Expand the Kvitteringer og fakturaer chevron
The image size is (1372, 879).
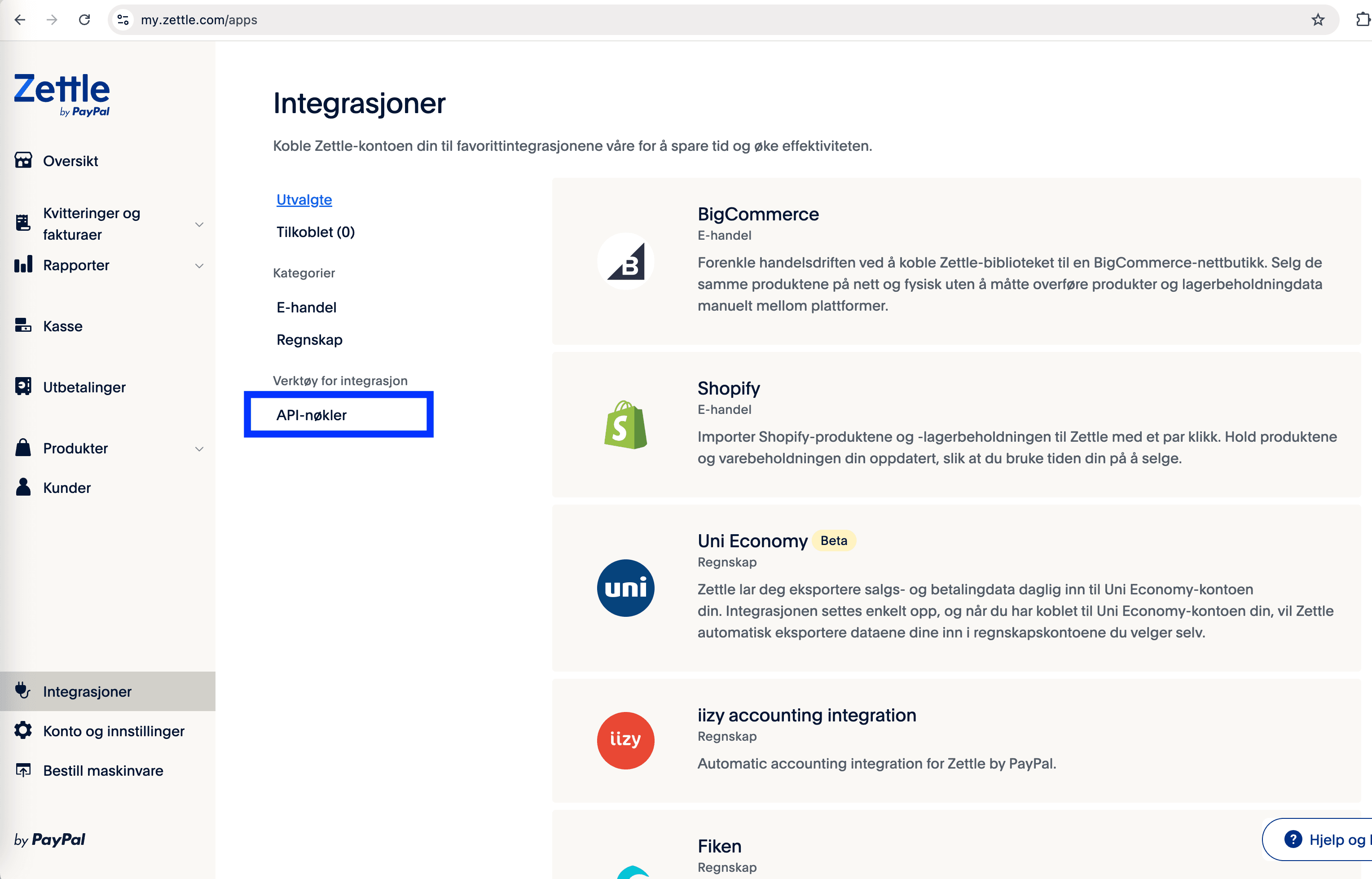[x=199, y=224]
